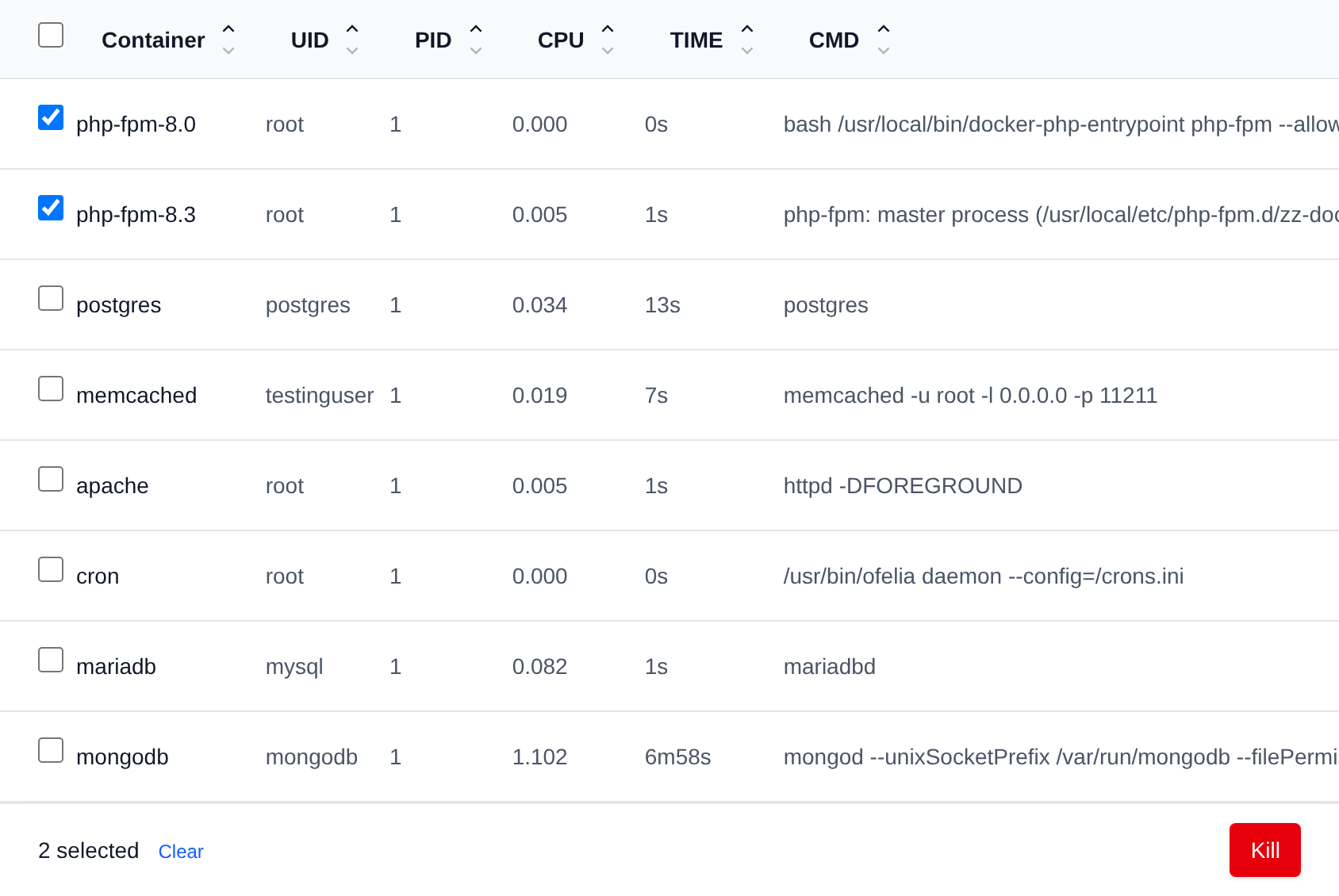
Task: Click the php-fpm-8.3 container name
Action: click(136, 215)
